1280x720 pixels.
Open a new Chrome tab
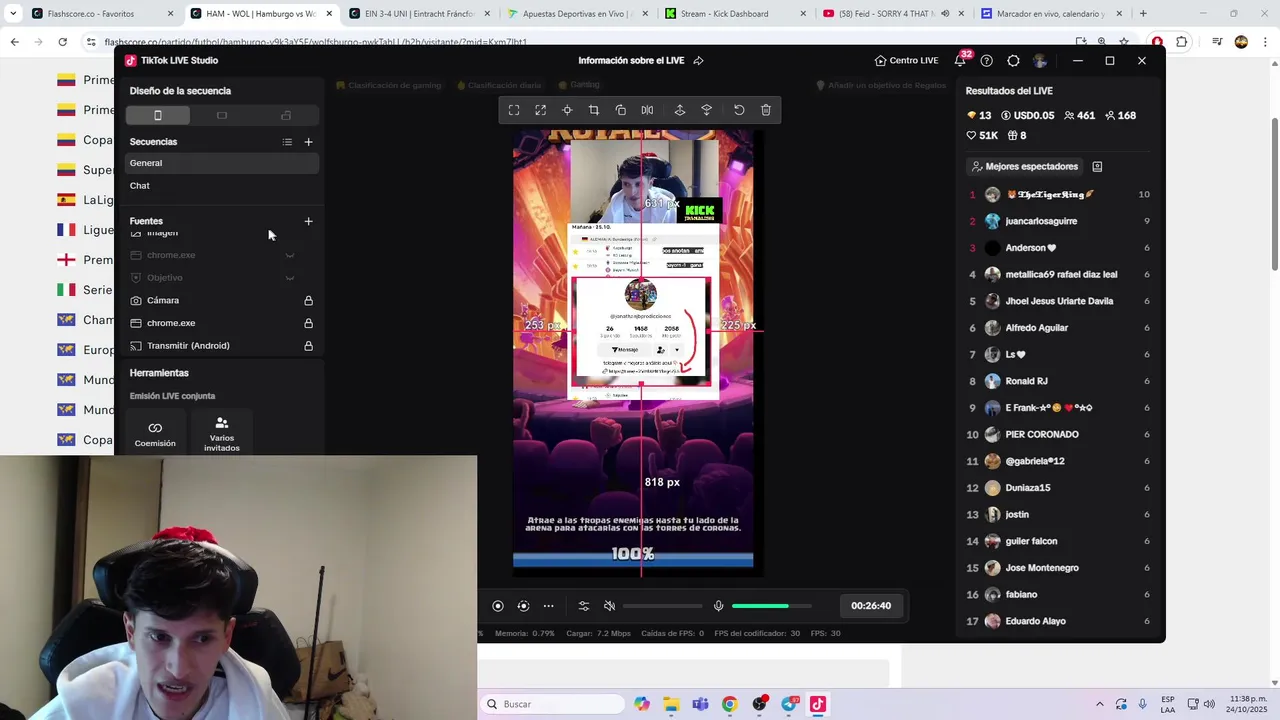[x=1143, y=14]
